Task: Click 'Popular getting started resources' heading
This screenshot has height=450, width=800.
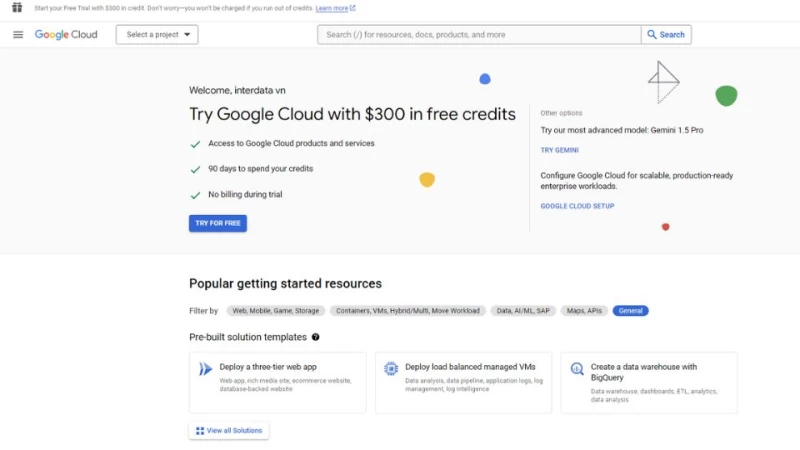Action: pyautogui.click(x=285, y=284)
